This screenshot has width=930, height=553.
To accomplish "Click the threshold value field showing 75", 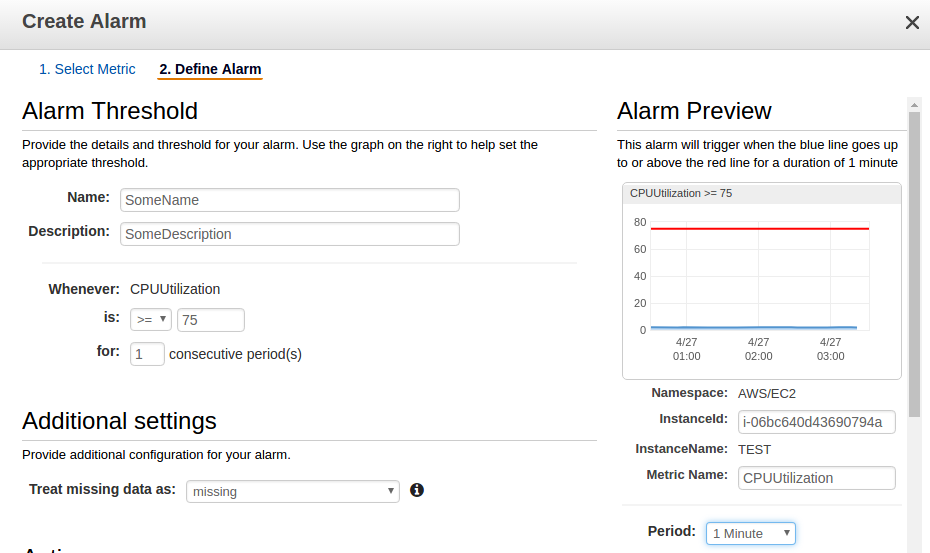I will pos(210,320).
